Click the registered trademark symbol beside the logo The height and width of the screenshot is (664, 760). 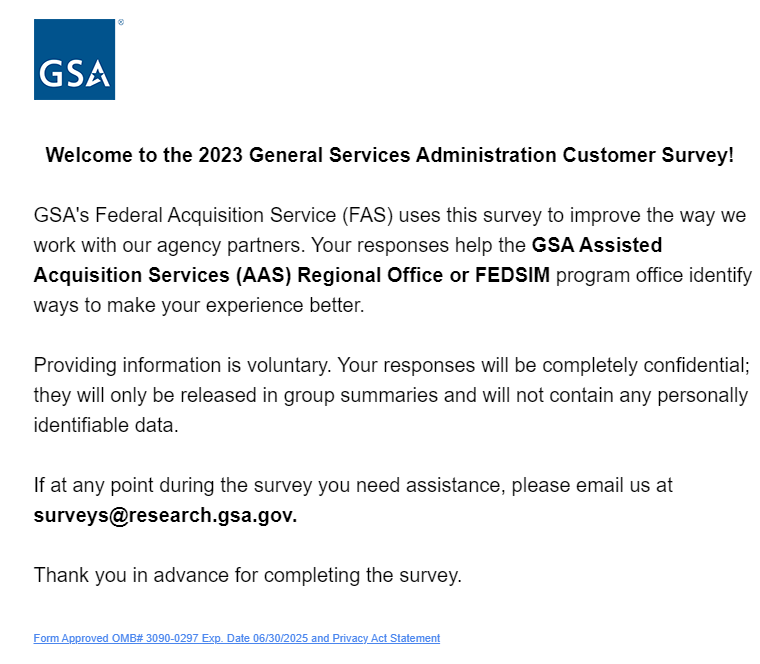tap(121, 22)
